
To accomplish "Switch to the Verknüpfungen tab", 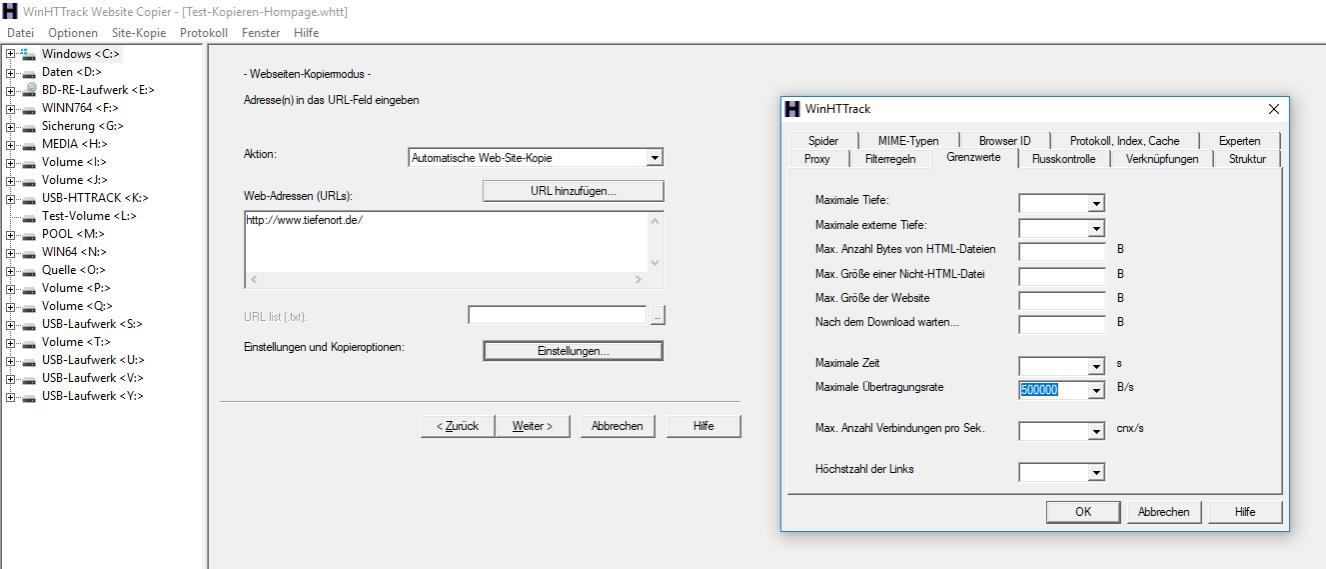I will (x=1161, y=159).
